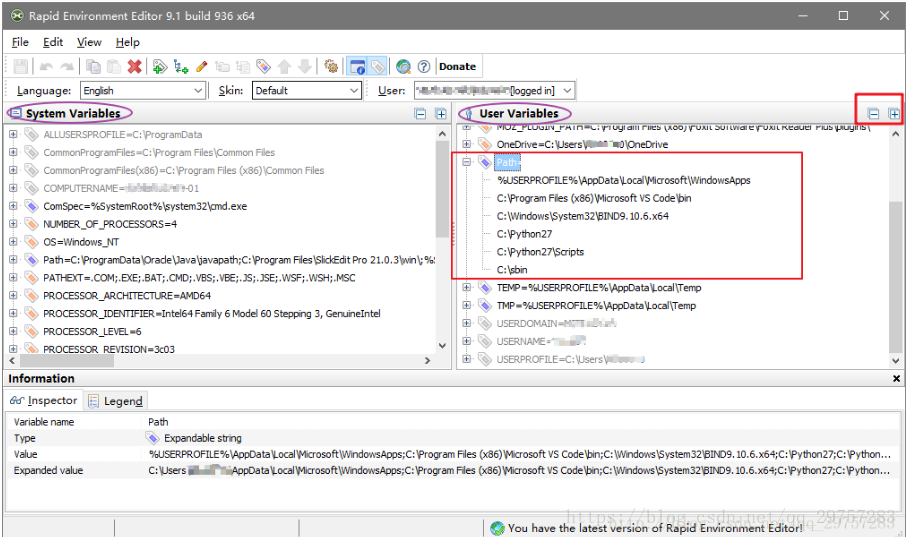This screenshot has width=907, height=537.
Task: Click the pencil Edit icon
Action: click(x=201, y=67)
